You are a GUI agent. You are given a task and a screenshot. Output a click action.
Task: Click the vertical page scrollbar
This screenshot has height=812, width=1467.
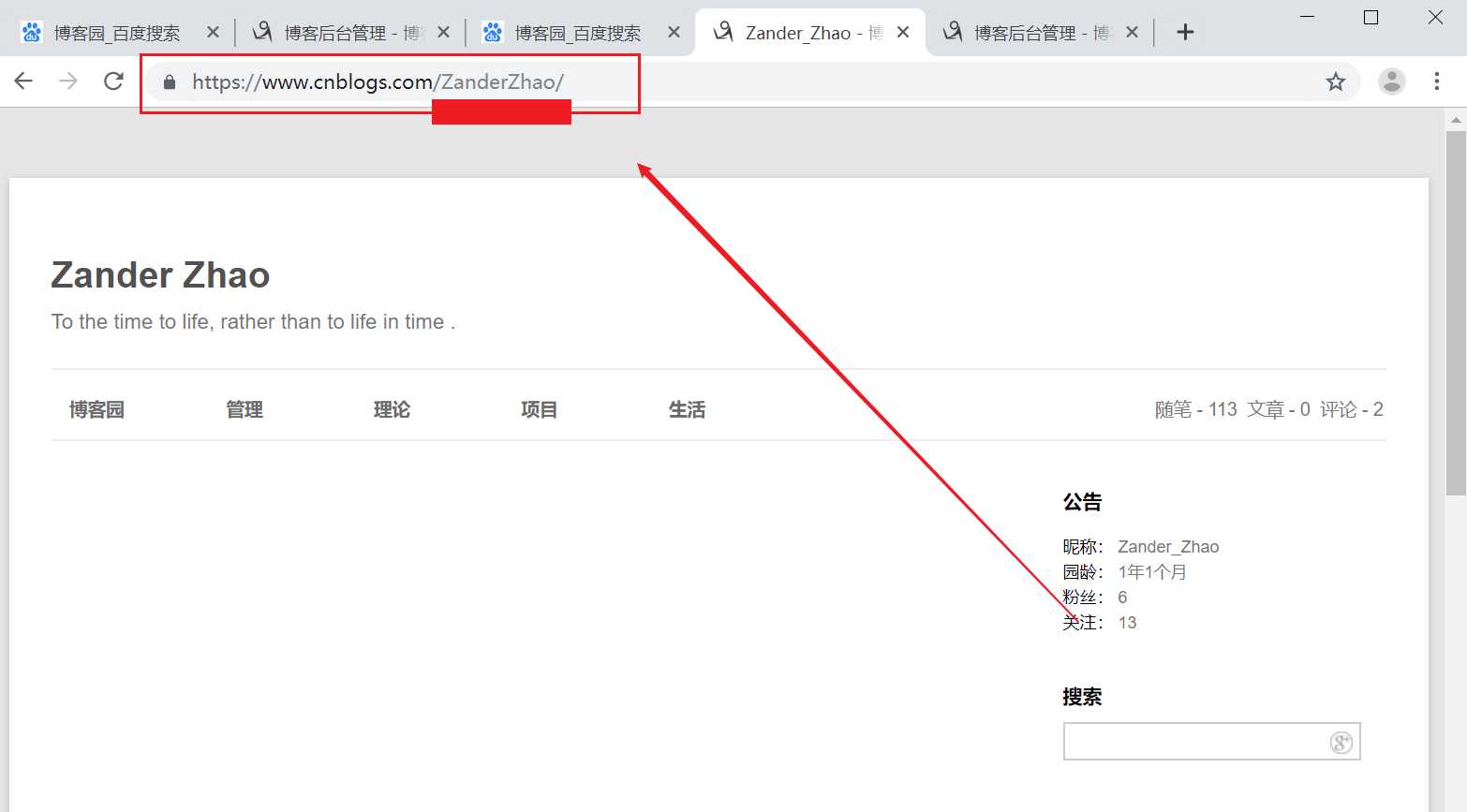click(1456, 314)
